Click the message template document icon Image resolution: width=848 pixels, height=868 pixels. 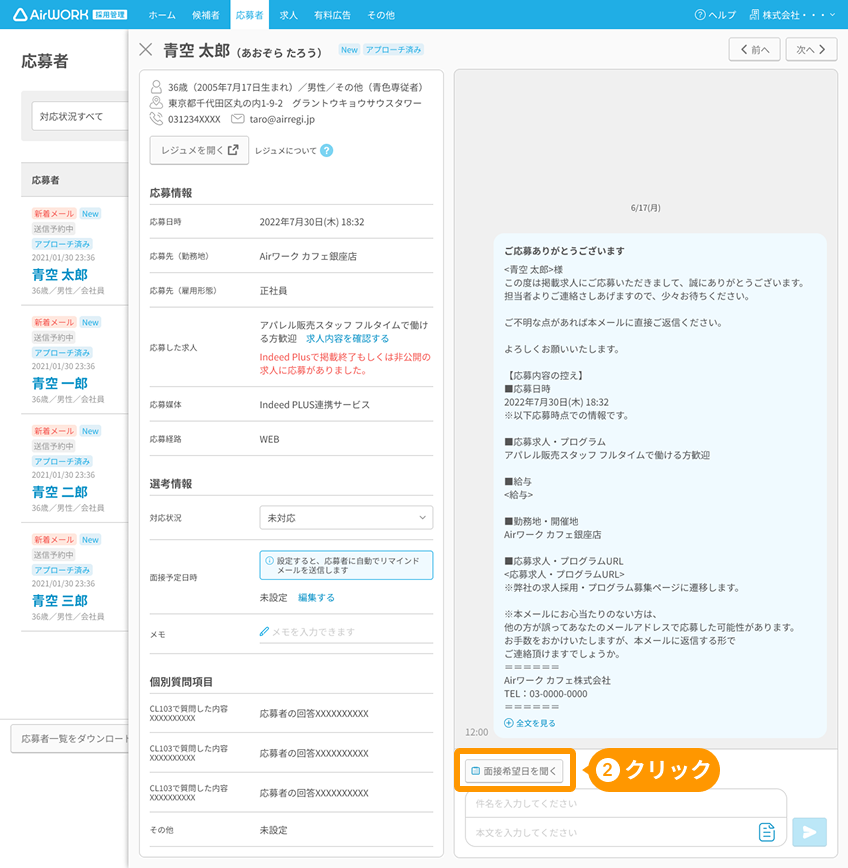[767, 832]
